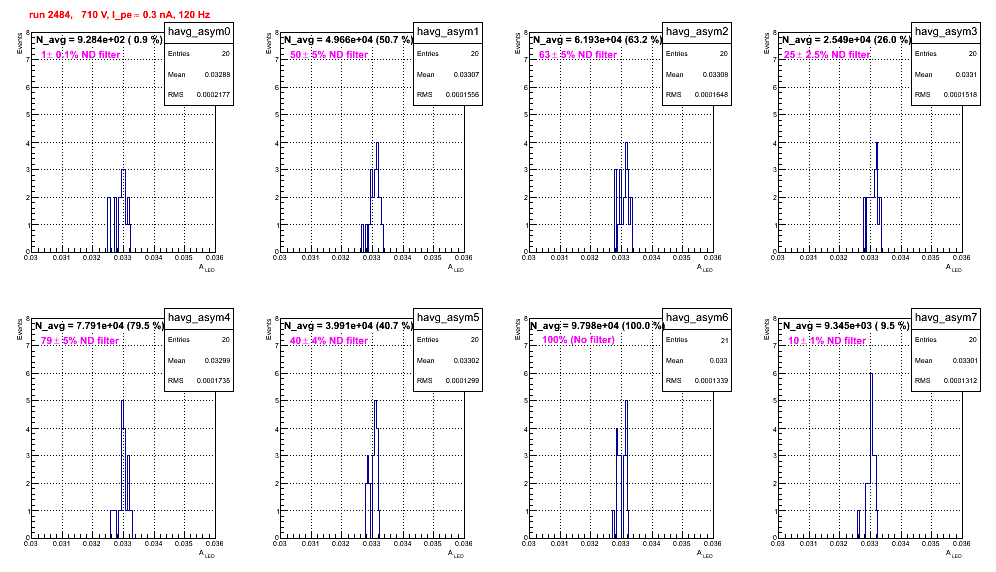Click the magenta 25± 2.5% ND filter label
This screenshot has height=572, width=996.
coord(827,55)
